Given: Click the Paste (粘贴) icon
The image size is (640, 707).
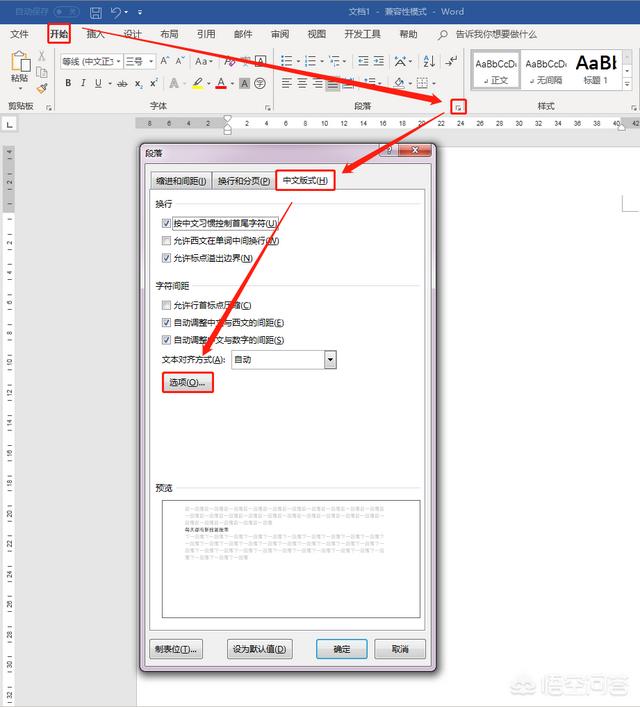Looking at the screenshot, I should [20, 62].
